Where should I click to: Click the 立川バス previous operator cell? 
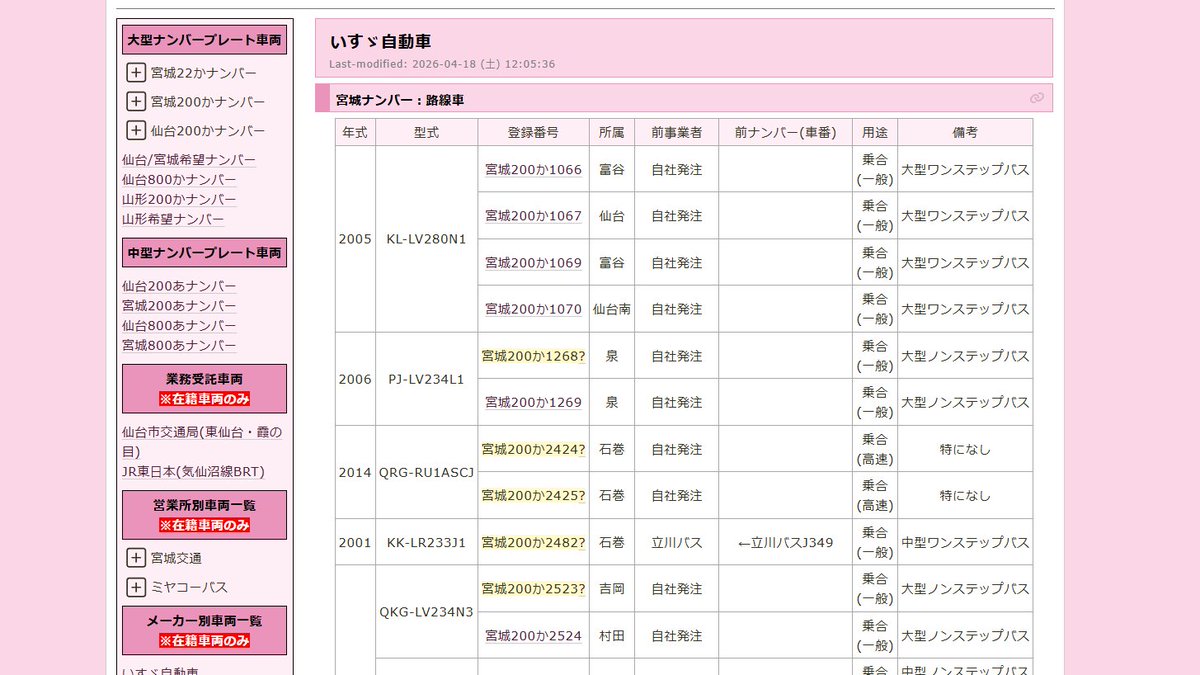coord(676,543)
